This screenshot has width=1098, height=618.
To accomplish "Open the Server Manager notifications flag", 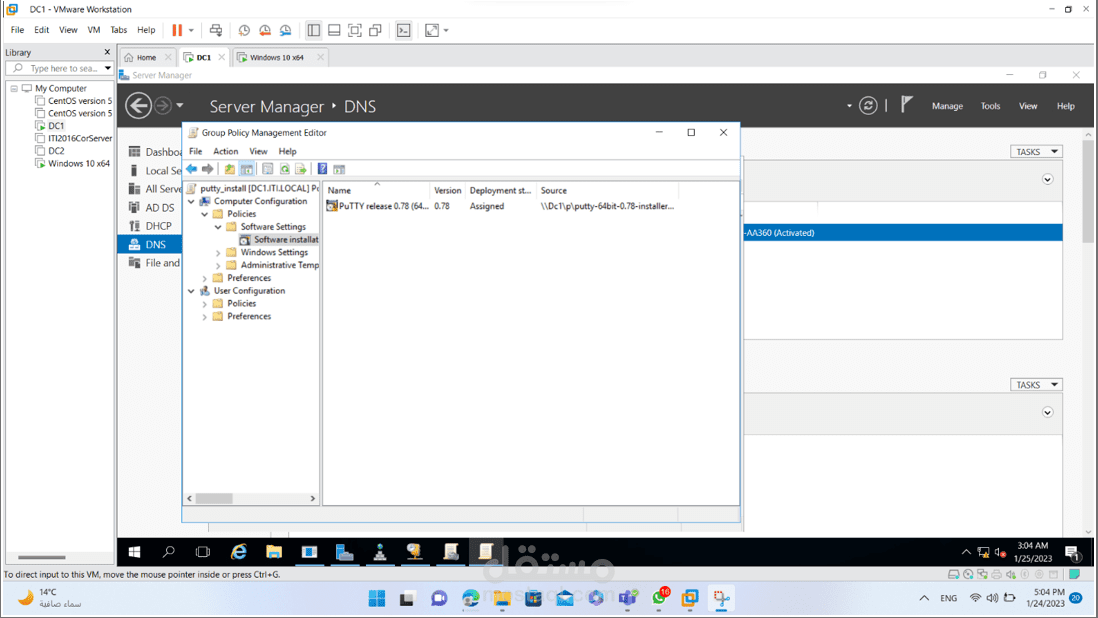I will coord(906,105).
